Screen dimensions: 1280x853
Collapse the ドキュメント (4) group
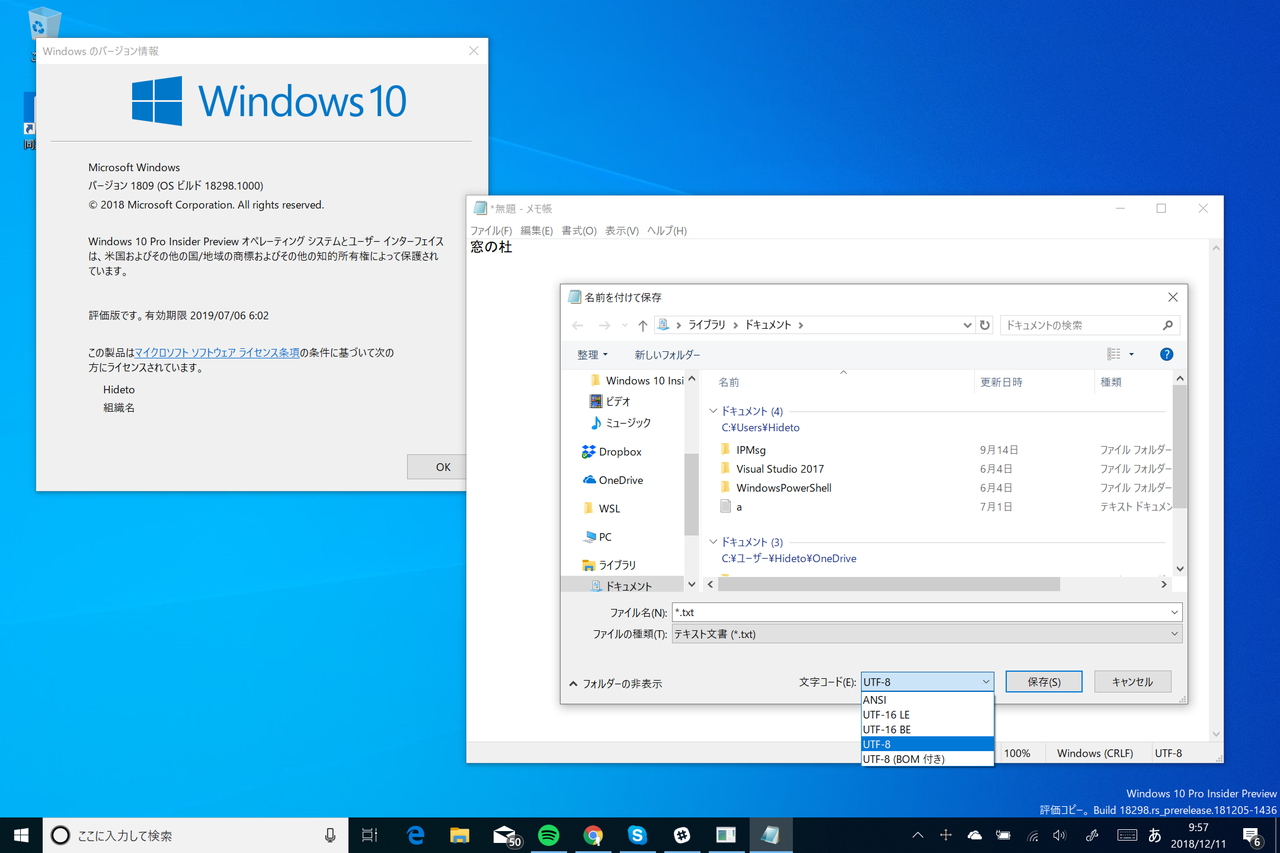713,410
